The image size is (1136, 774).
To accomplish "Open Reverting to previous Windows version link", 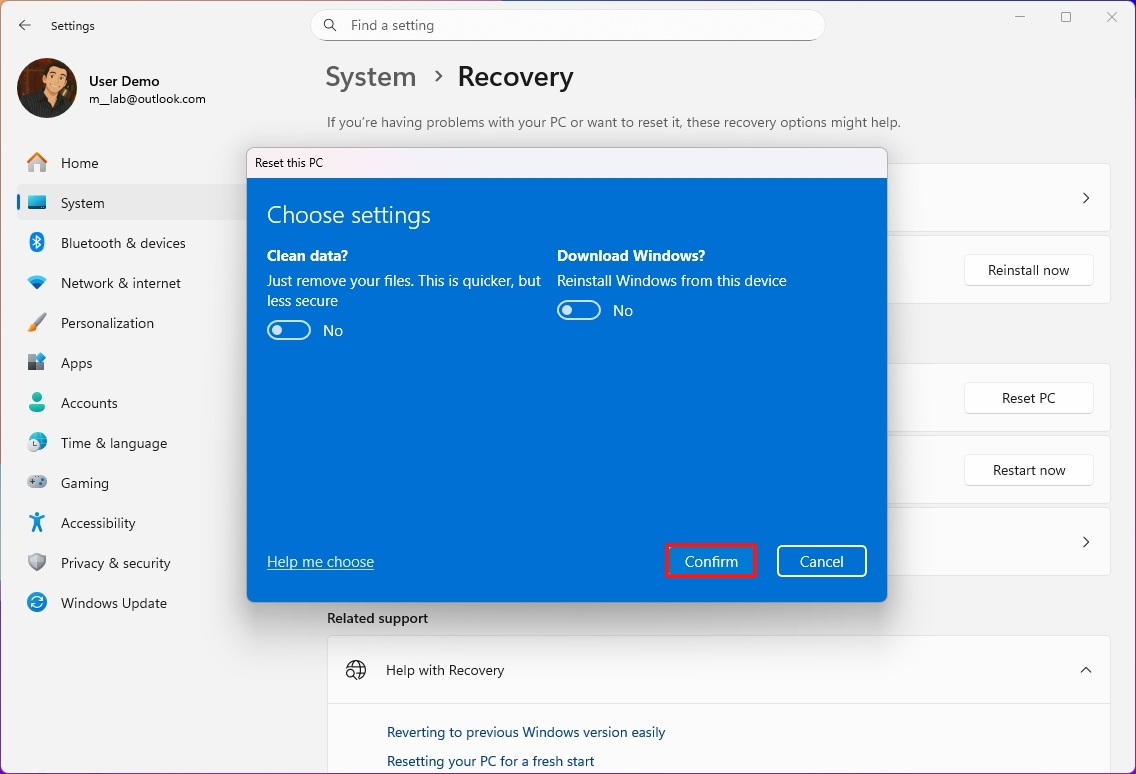I will (x=526, y=732).
